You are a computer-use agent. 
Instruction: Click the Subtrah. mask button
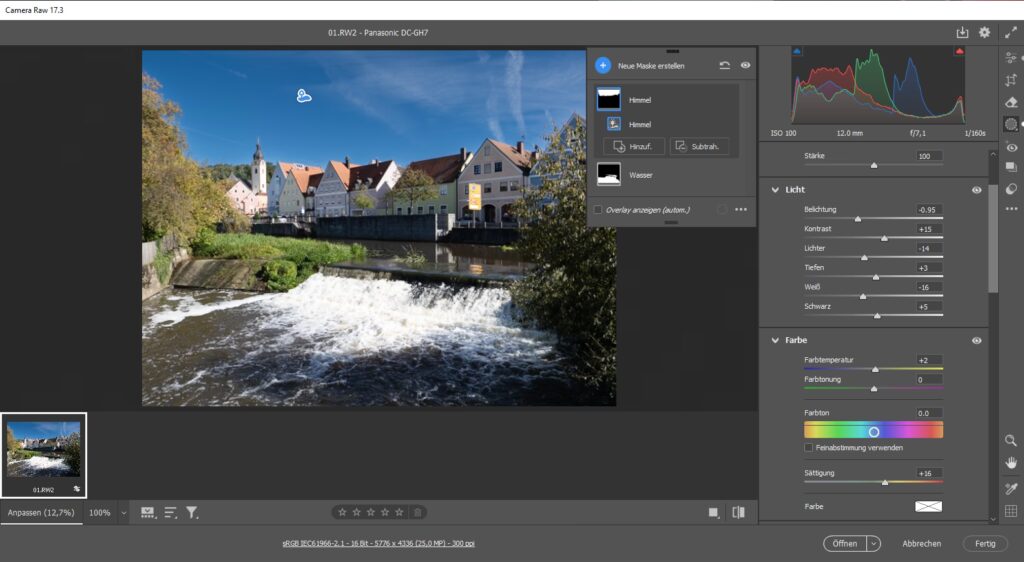pos(699,146)
